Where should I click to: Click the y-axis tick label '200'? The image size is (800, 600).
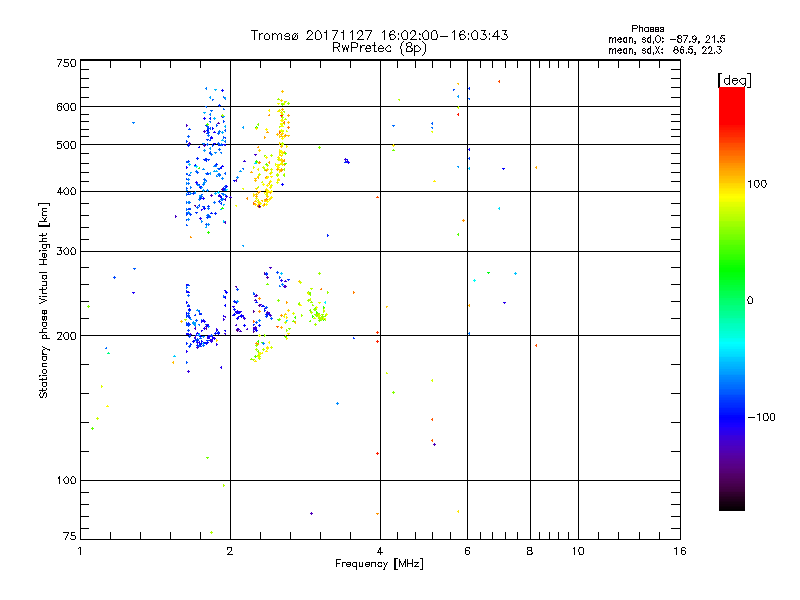click(66, 336)
